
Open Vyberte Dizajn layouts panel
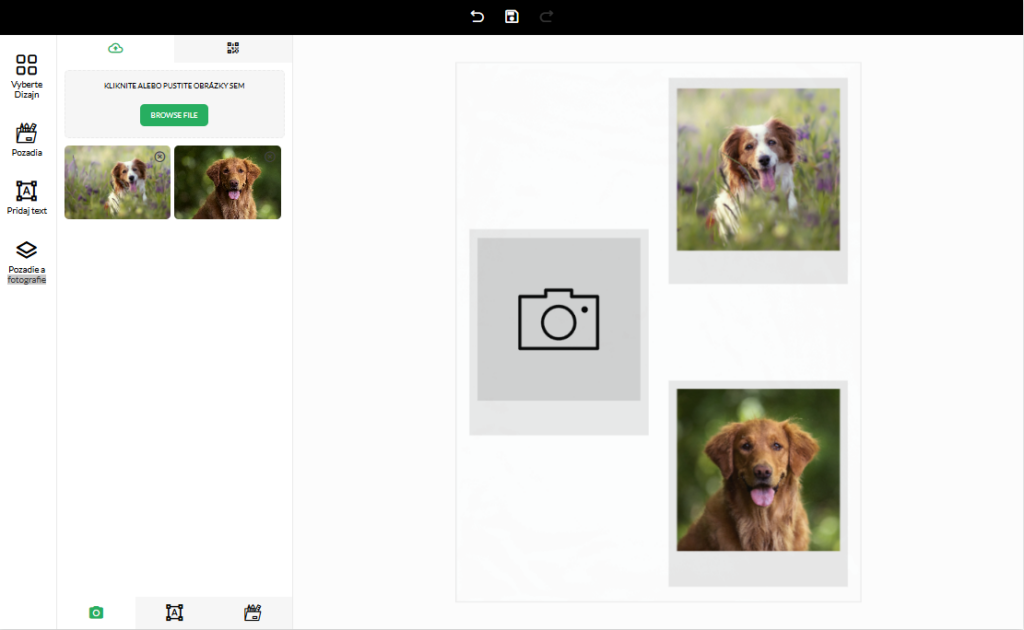click(27, 76)
